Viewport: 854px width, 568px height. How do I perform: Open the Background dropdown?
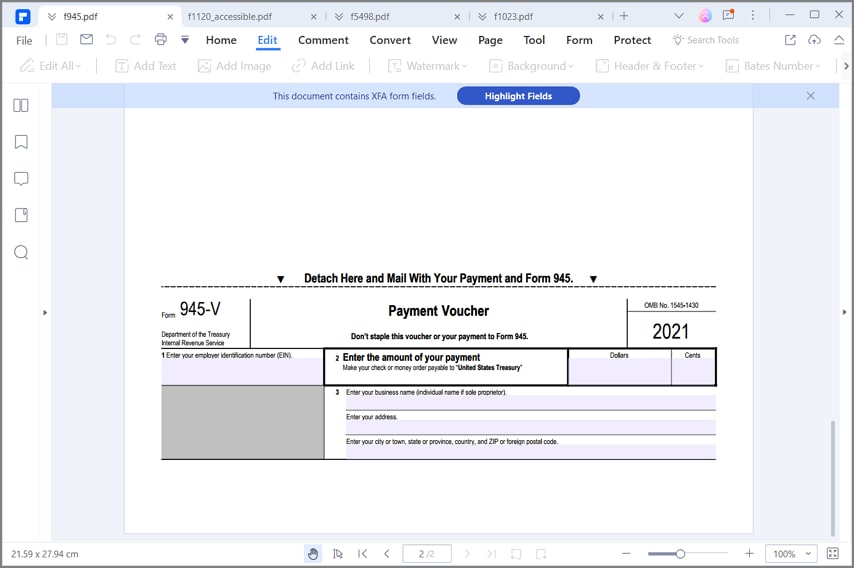[x=531, y=66]
